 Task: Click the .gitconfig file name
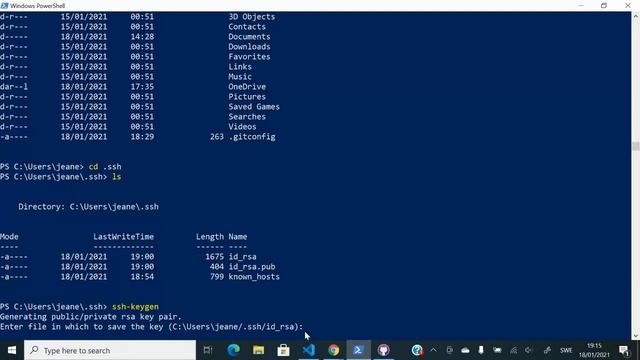tap(252, 137)
